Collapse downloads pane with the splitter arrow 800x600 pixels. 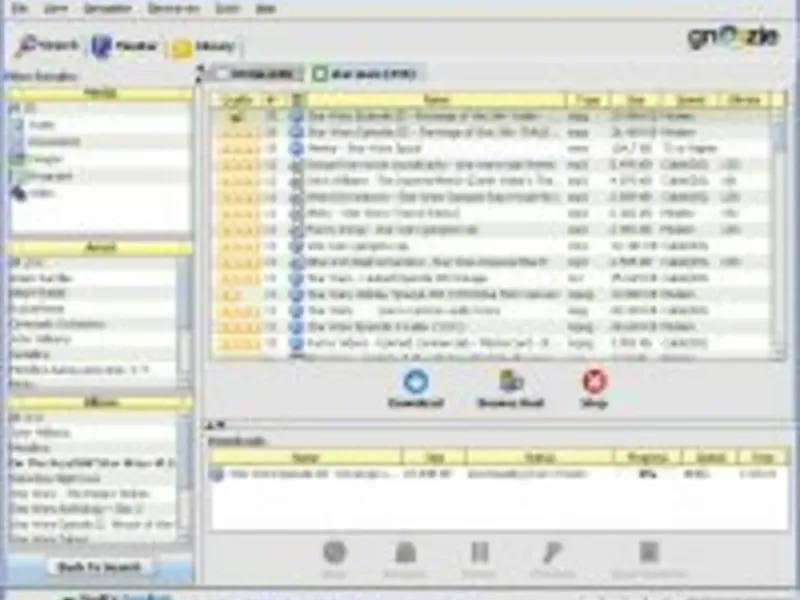pos(221,424)
